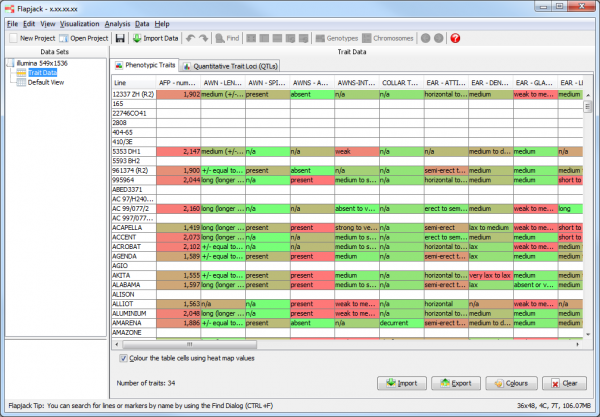The height and width of the screenshot is (417, 600).
Task: Click the horizontal scrollbar thumb under the table
Action: point(189,344)
